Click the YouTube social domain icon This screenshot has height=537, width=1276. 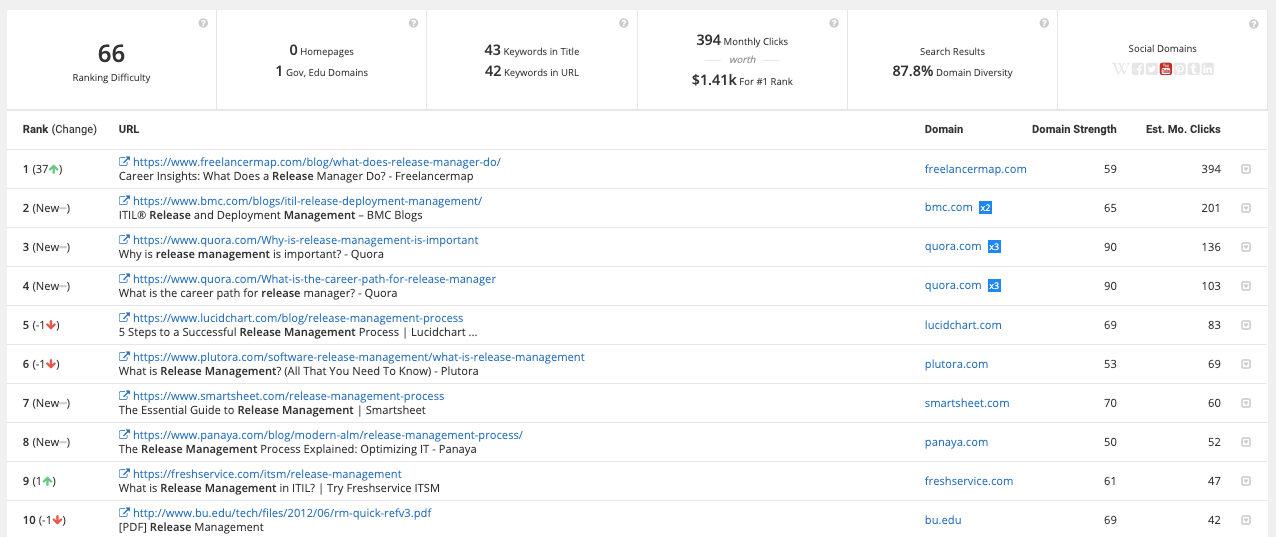click(x=1166, y=69)
